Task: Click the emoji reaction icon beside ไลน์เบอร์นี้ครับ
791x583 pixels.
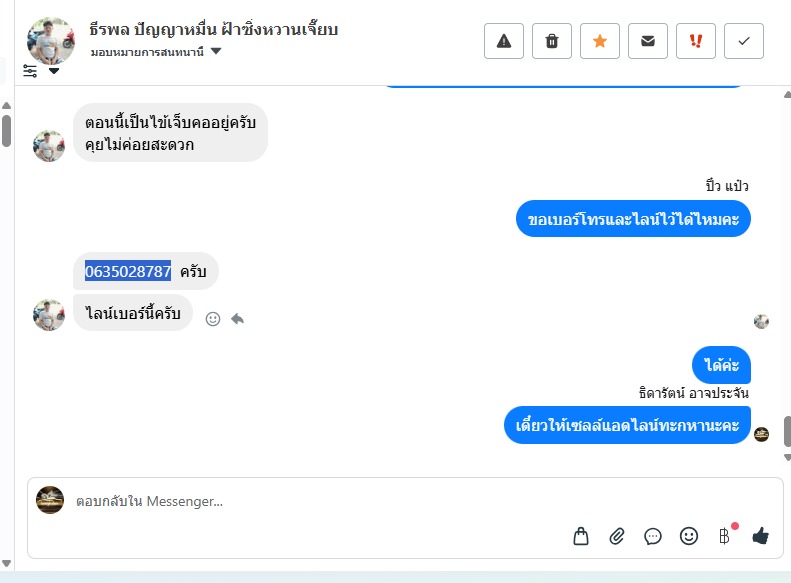Action: 213,319
